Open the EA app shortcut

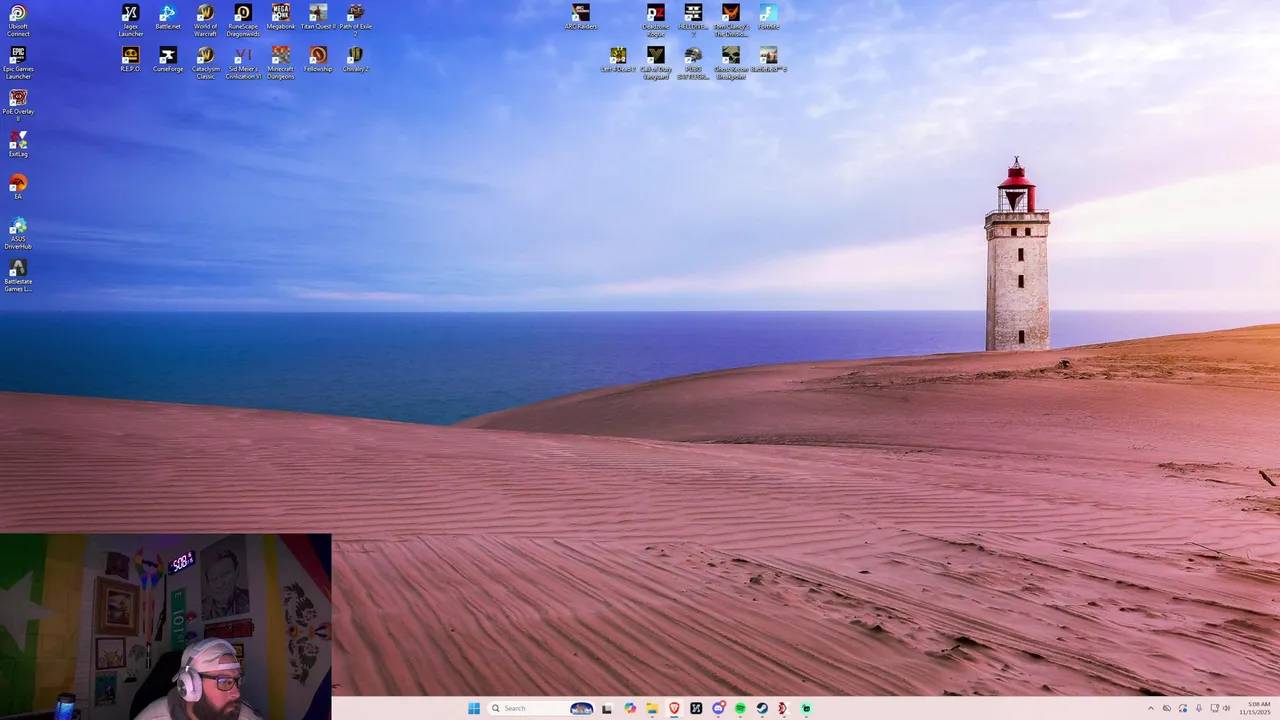18,187
